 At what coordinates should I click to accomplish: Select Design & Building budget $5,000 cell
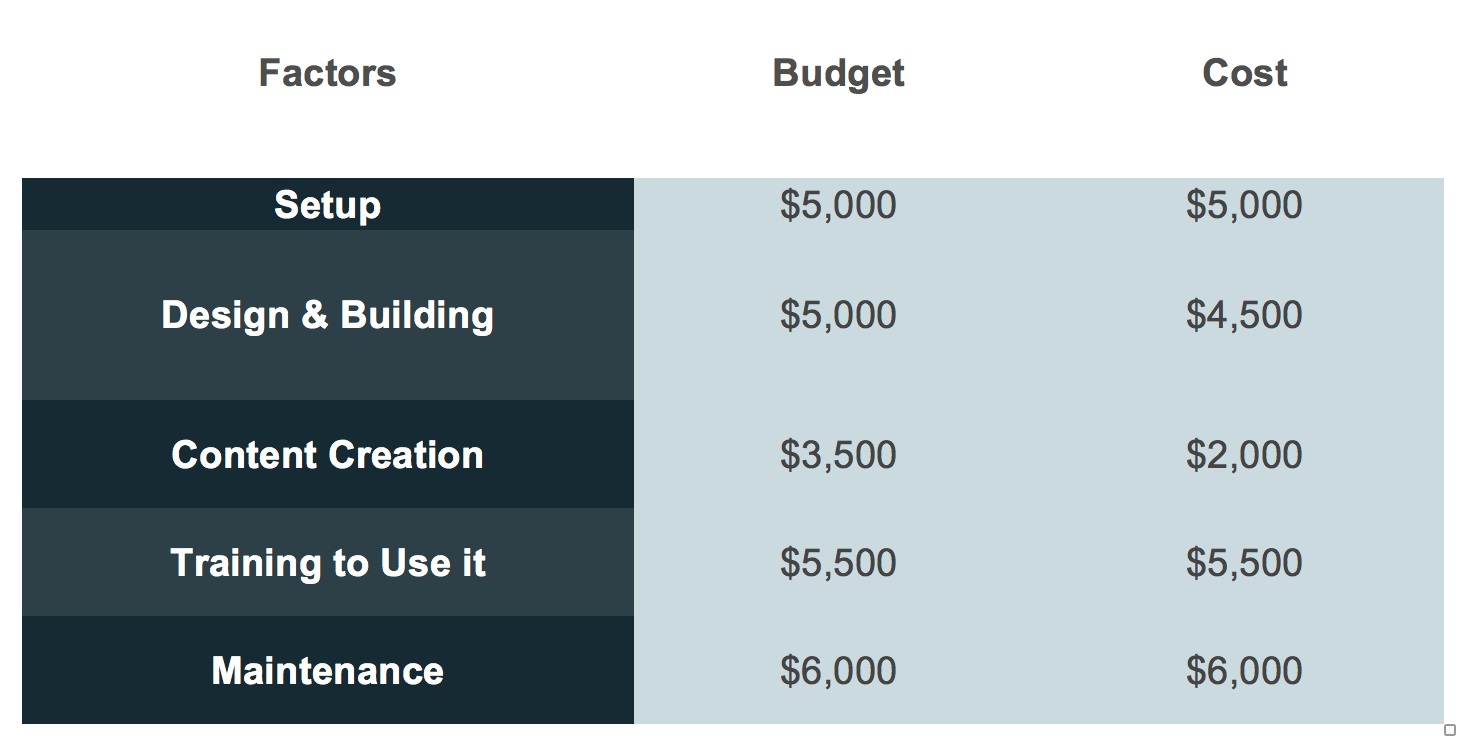[x=838, y=315]
